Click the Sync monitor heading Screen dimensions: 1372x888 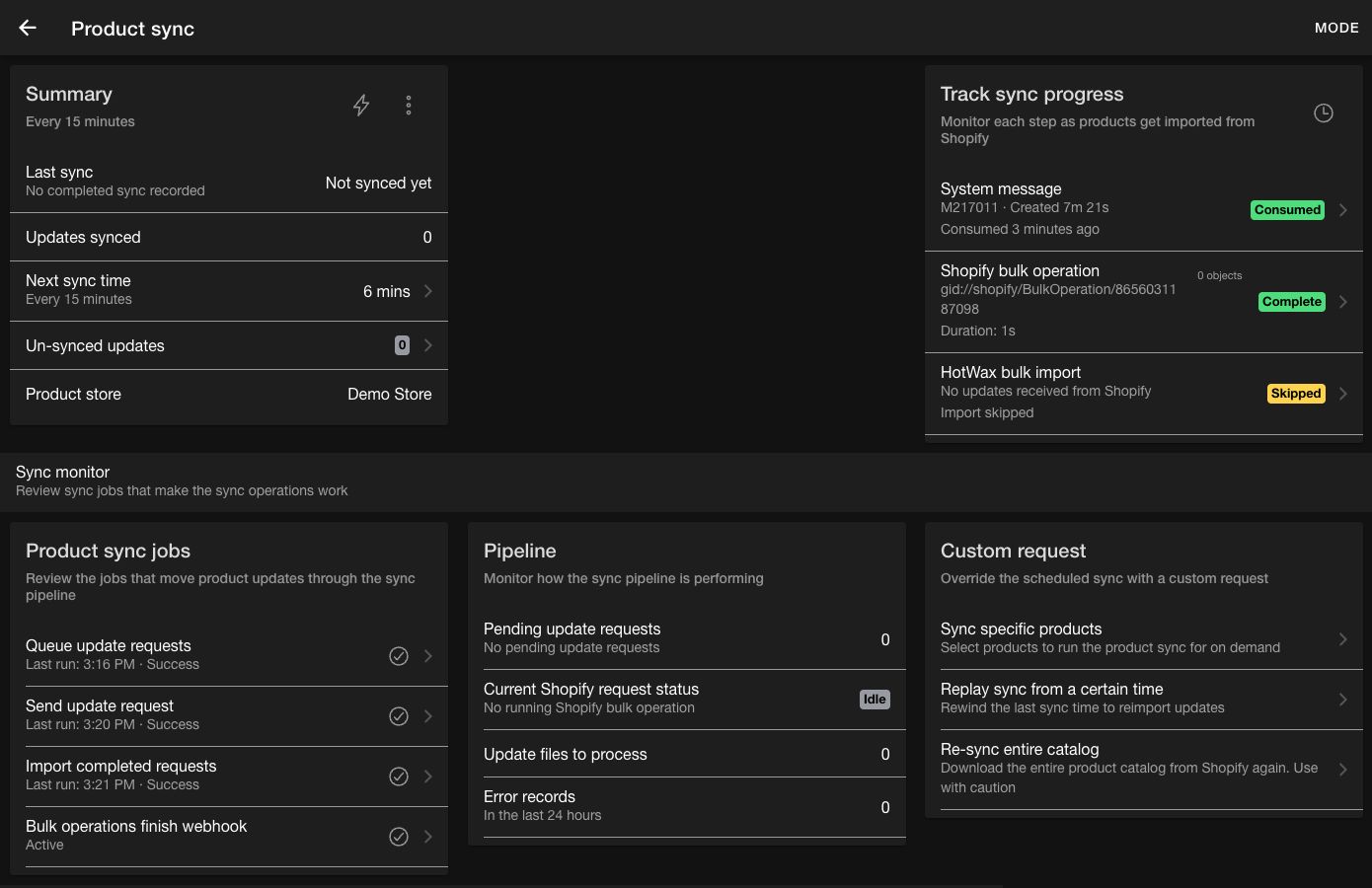point(63,472)
